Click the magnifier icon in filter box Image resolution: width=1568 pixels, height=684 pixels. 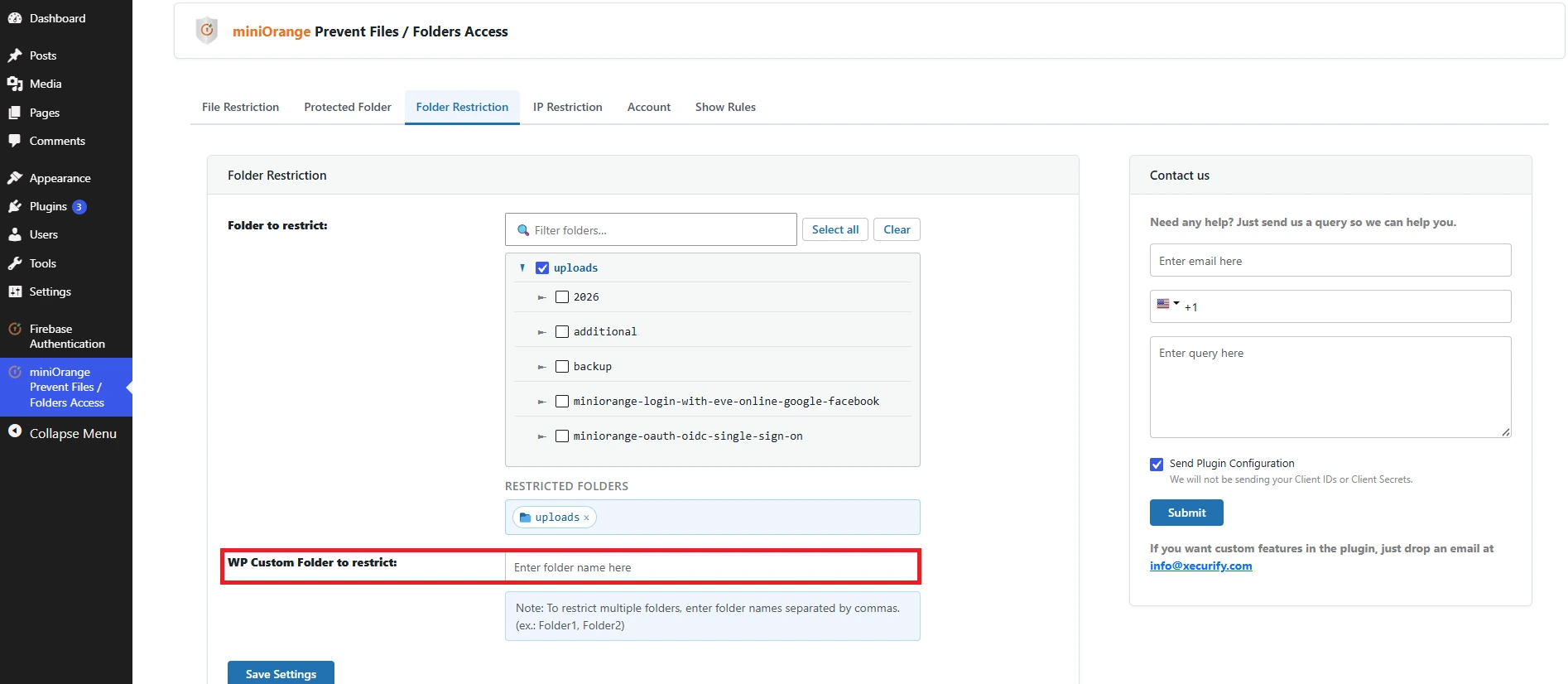(523, 230)
